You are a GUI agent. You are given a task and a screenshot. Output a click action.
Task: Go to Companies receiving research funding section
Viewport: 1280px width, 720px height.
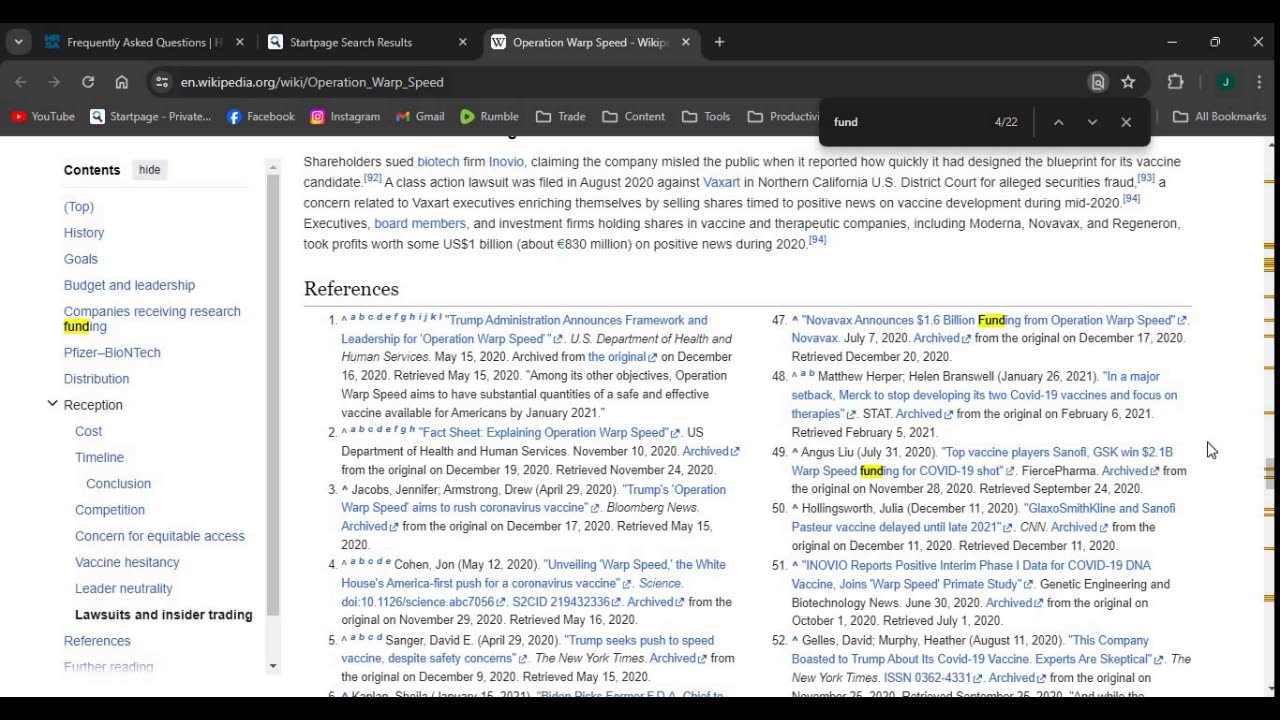click(x=152, y=319)
